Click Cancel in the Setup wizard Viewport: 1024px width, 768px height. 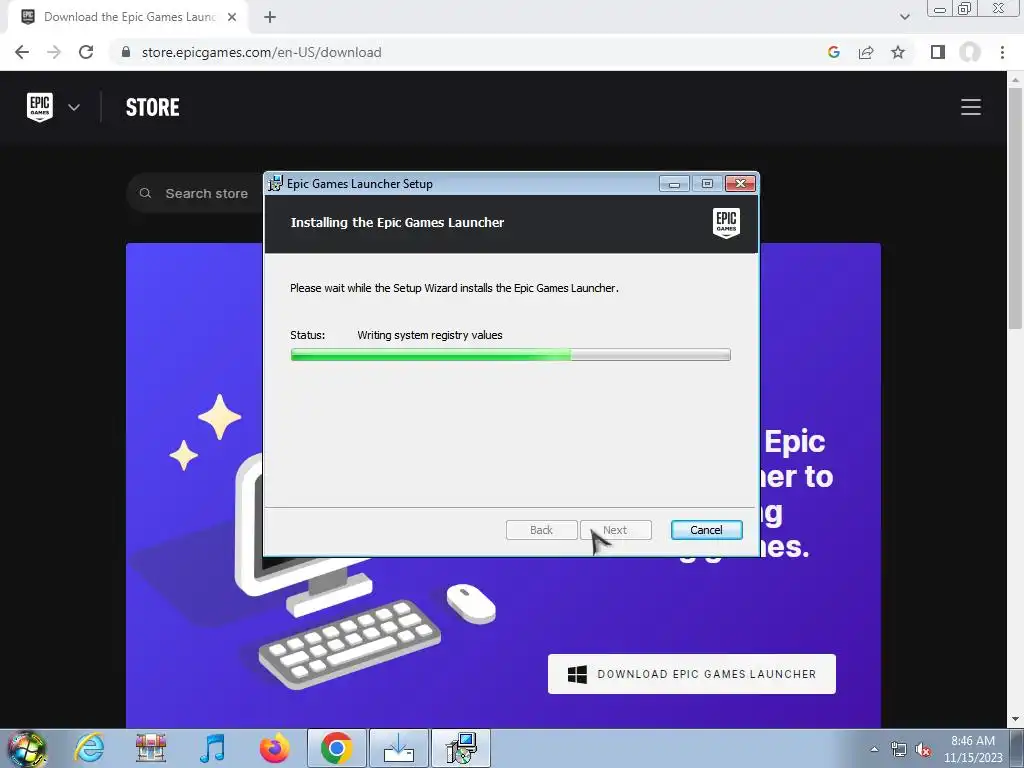(707, 530)
